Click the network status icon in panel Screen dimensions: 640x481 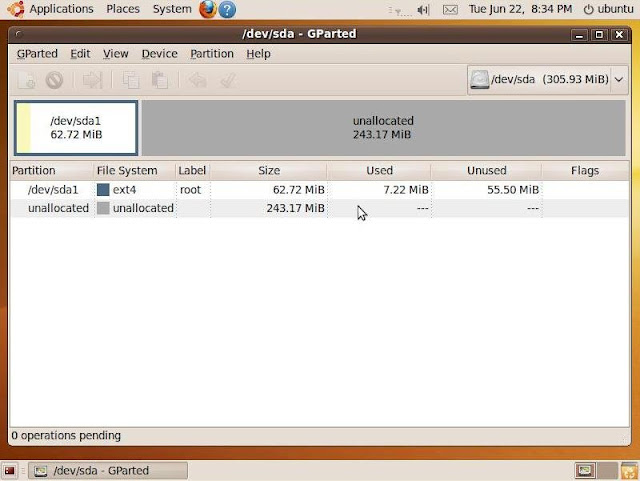[x=399, y=10]
